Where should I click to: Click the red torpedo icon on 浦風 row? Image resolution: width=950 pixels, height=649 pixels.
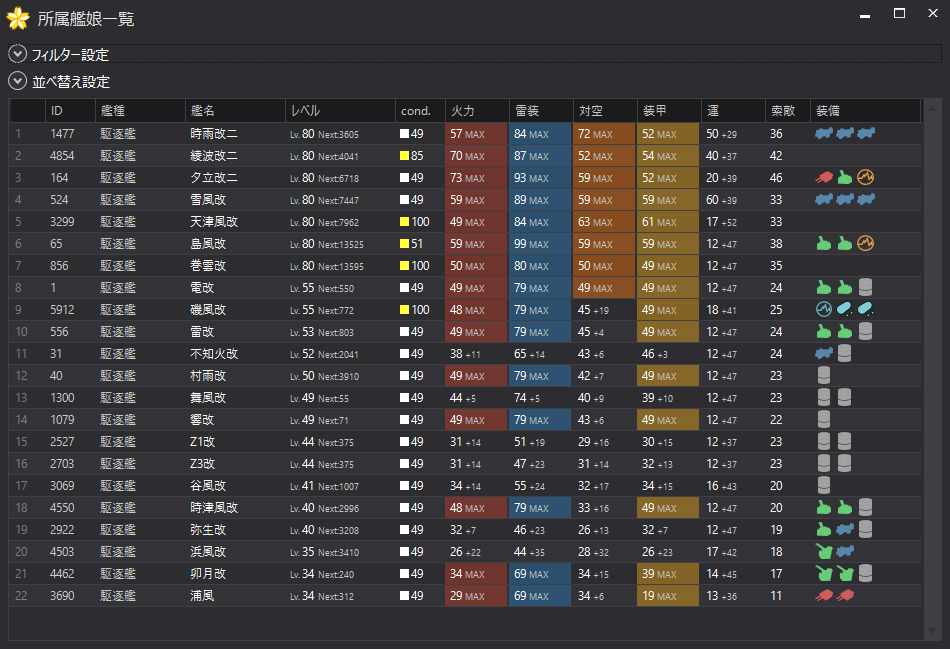[x=824, y=594]
